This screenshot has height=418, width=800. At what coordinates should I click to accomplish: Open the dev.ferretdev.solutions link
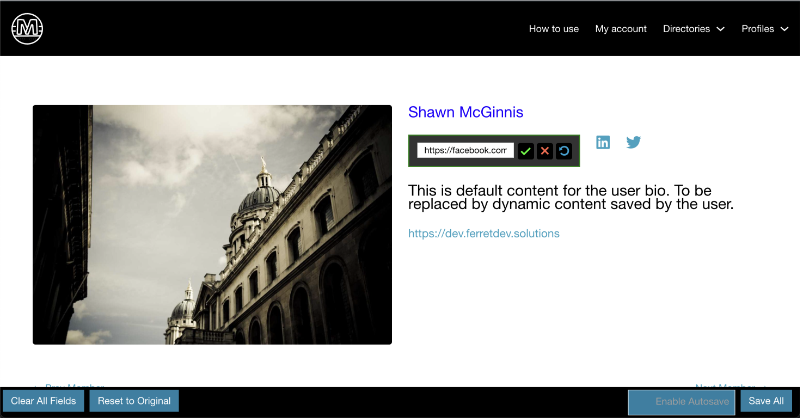[x=484, y=233]
